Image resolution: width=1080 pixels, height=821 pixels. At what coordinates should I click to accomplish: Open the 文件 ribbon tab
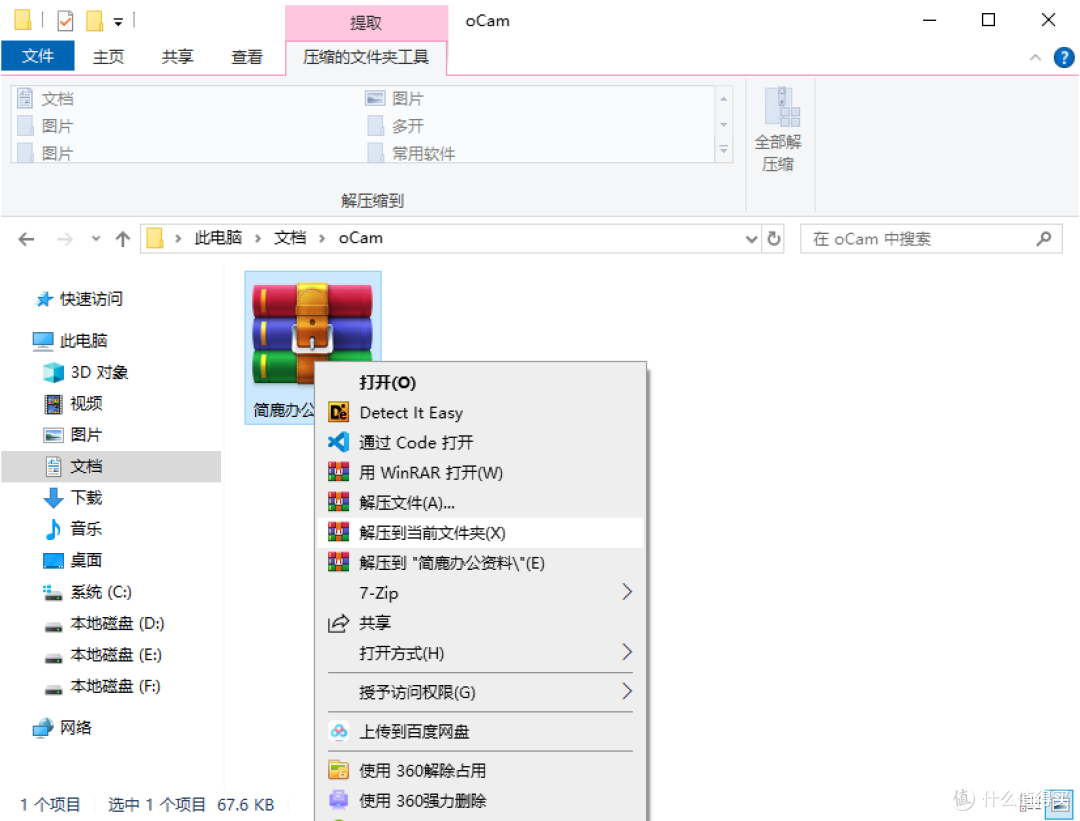point(38,56)
